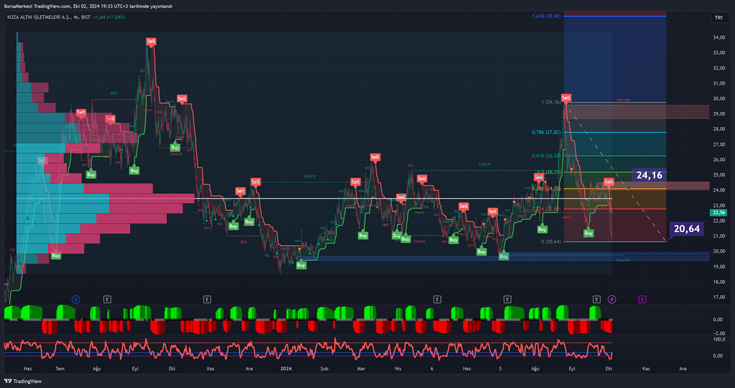Click the BorsaMerkezi published-on header text
The image size is (735, 388).
pyautogui.click(x=88, y=6)
